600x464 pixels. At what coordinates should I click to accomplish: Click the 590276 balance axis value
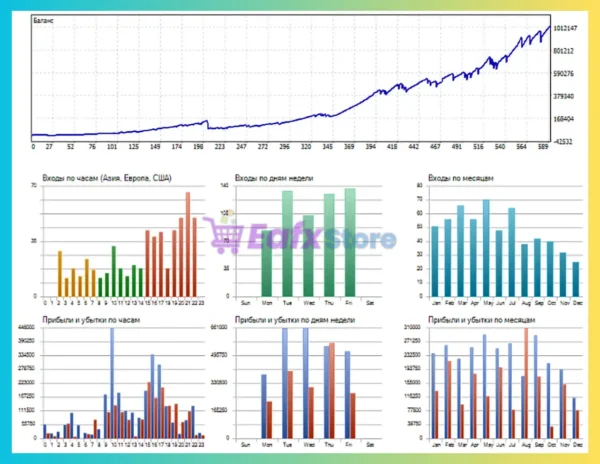(x=564, y=73)
